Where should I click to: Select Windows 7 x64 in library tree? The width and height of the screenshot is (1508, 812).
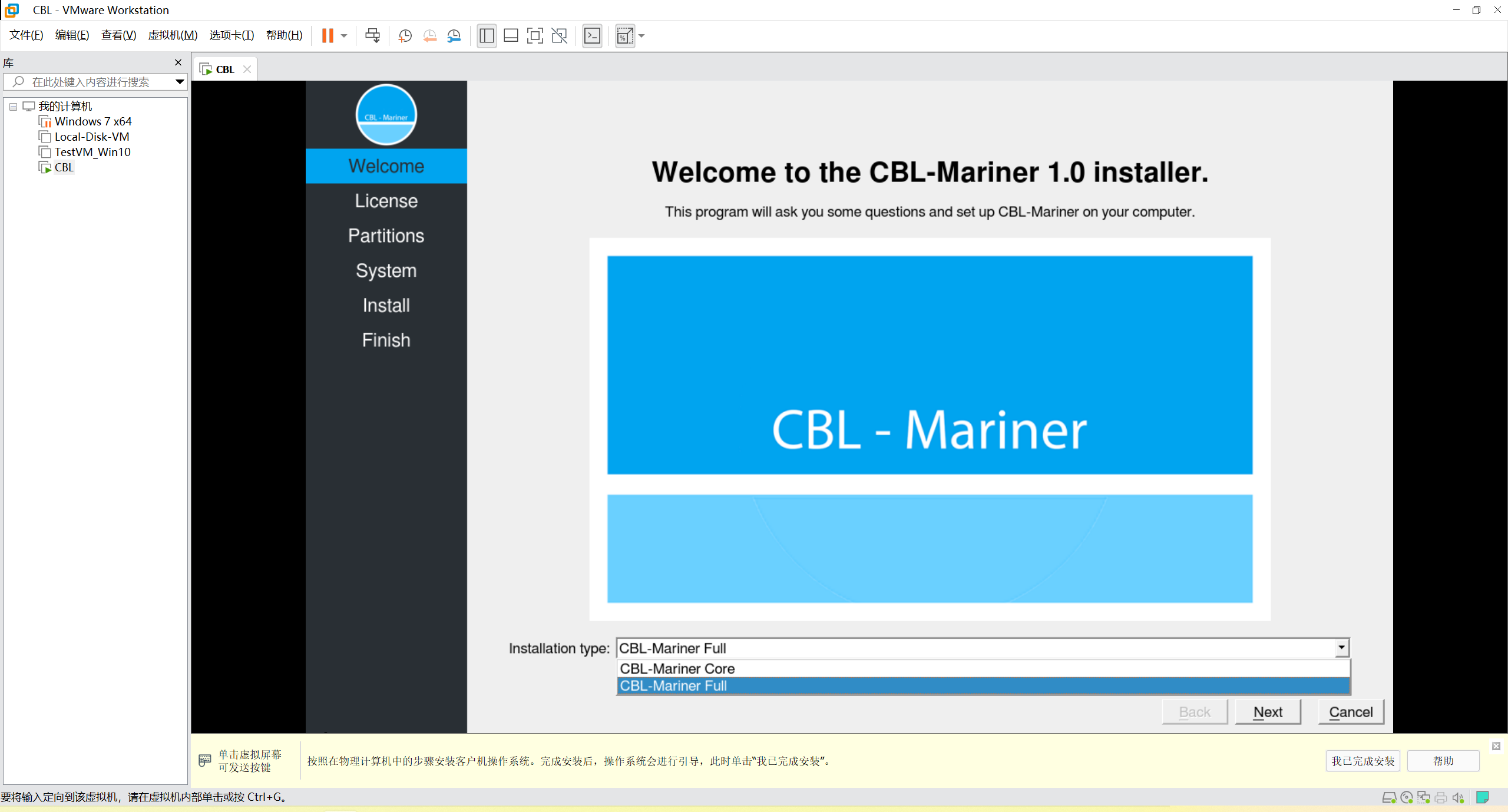click(93, 121)
